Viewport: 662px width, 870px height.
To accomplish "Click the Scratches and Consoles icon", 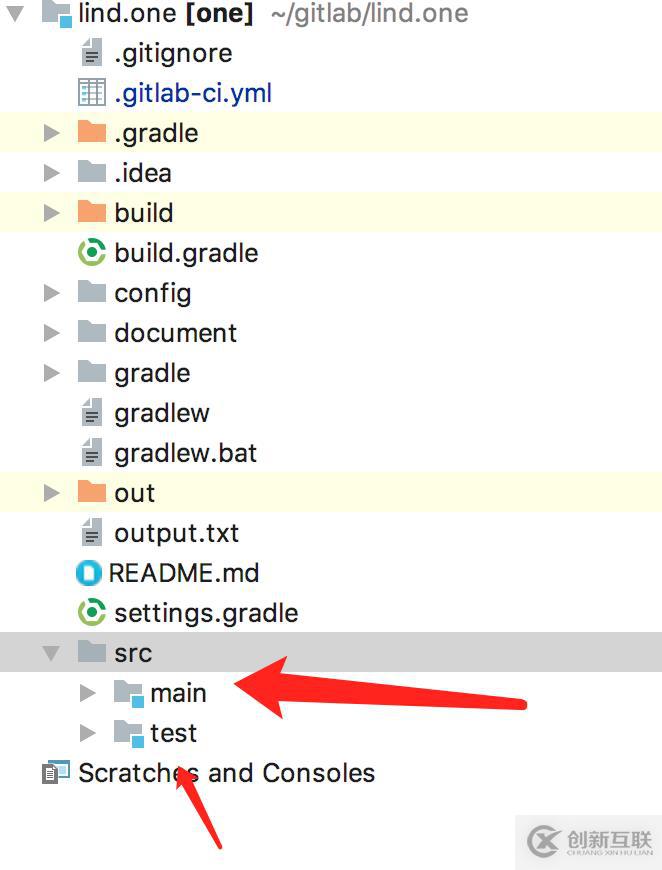I will (56, 773).
